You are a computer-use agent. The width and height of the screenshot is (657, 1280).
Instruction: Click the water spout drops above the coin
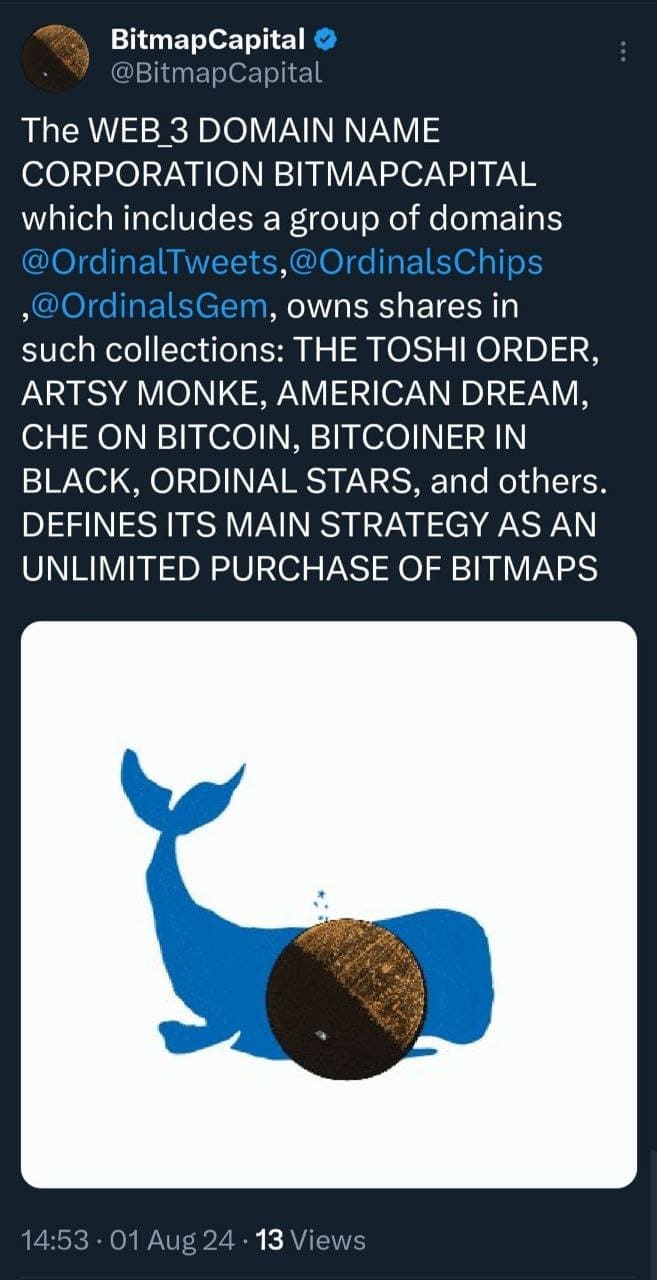[x=321, y=905]
